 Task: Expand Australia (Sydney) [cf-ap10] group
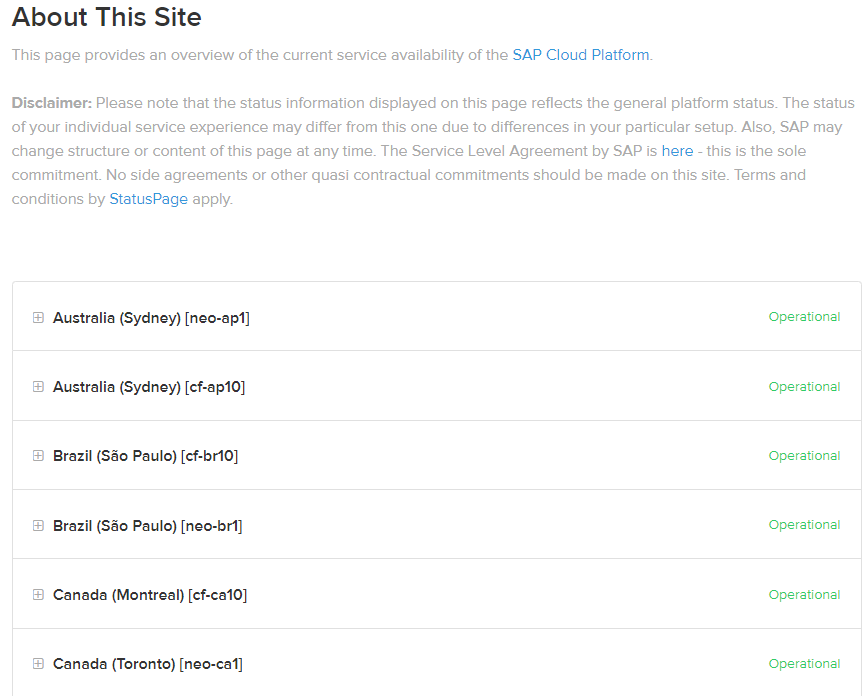[38, 387]
